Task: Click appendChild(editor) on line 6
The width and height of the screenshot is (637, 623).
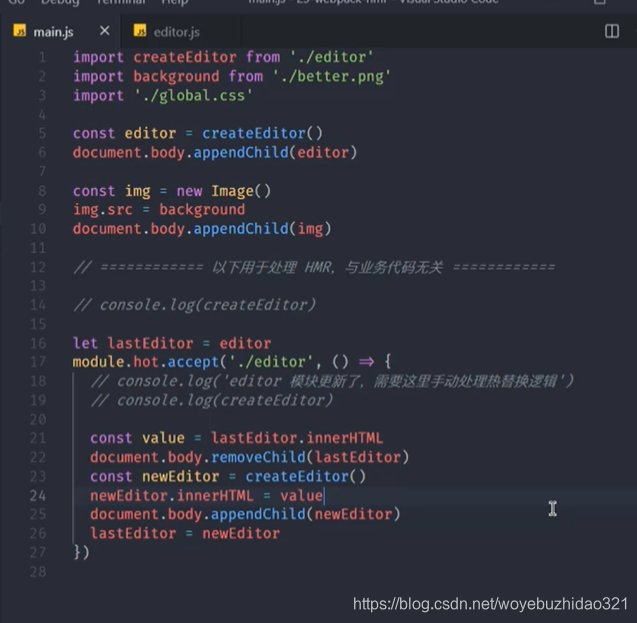Action: pyautogui.click(x=275, y=152)
